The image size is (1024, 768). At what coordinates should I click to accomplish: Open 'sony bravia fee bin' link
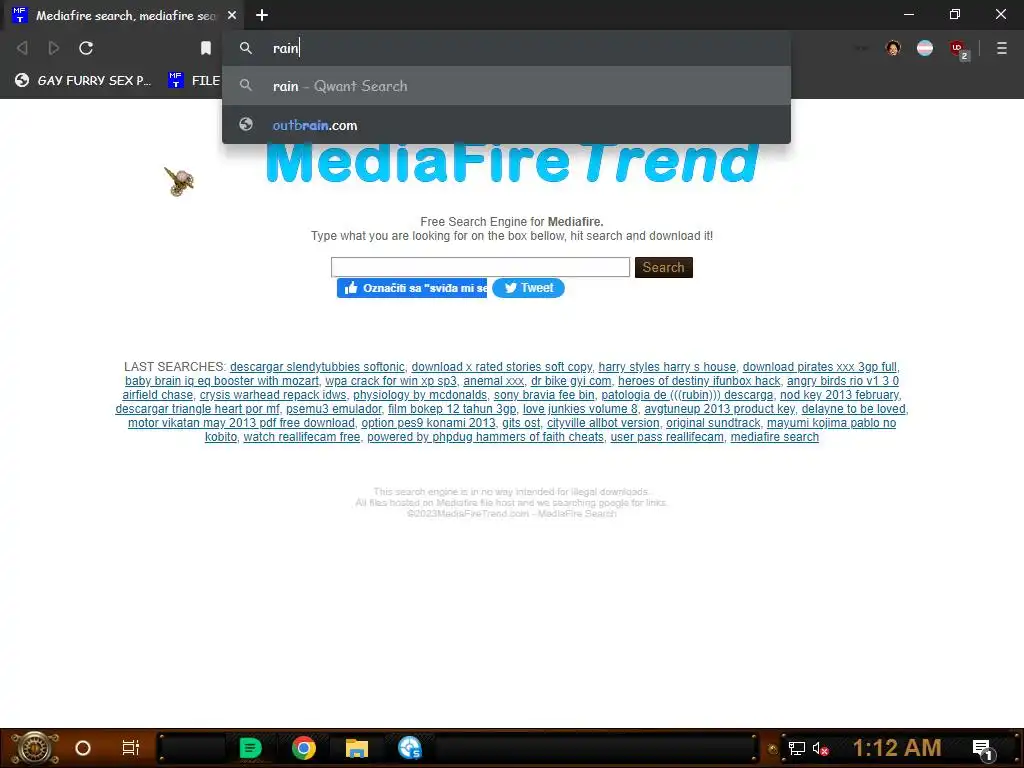(544, 395)
